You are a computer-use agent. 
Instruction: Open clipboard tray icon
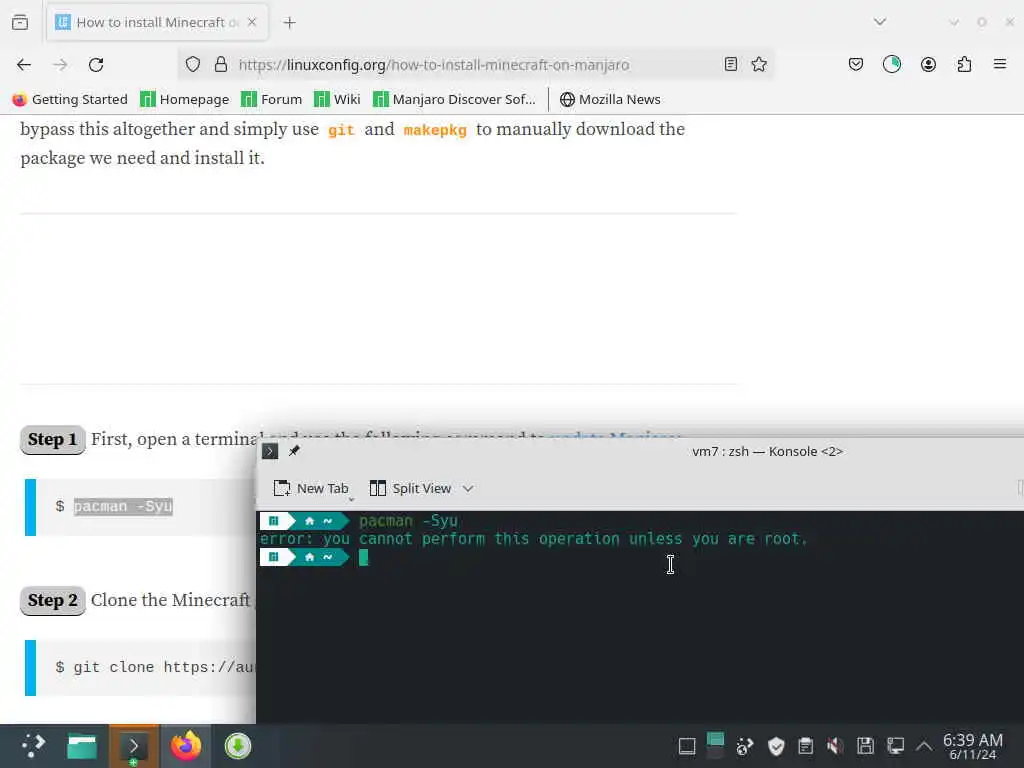pos(806,746)
